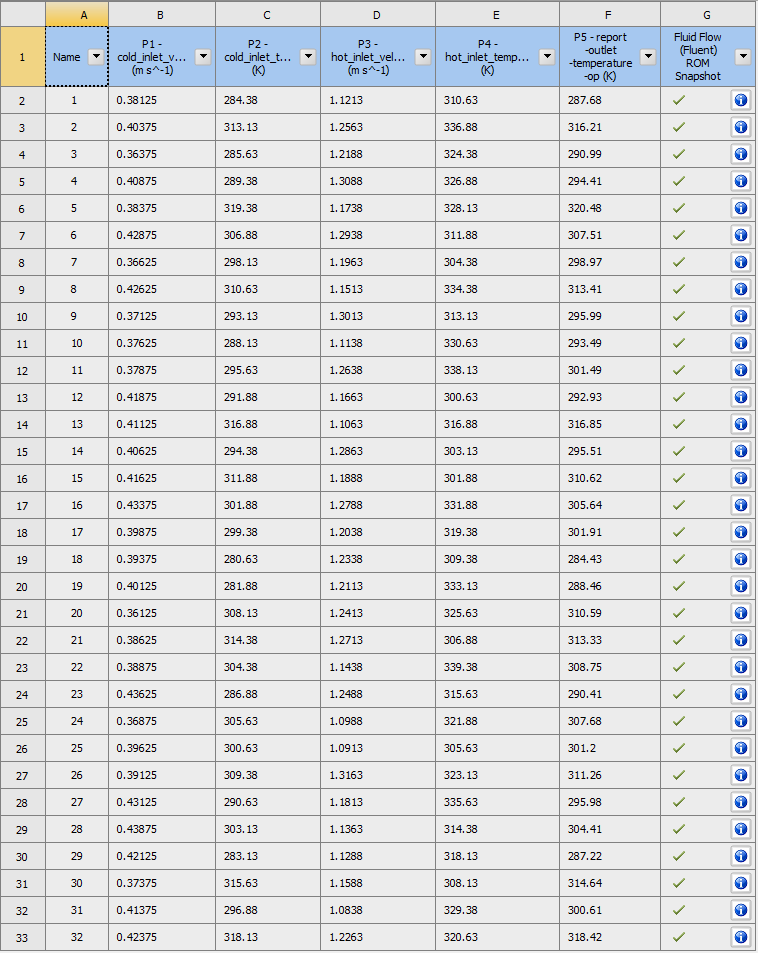758x953 pixels.
Task: Click the info icon for snapshot 1
Action: click(x=740, y=100)
